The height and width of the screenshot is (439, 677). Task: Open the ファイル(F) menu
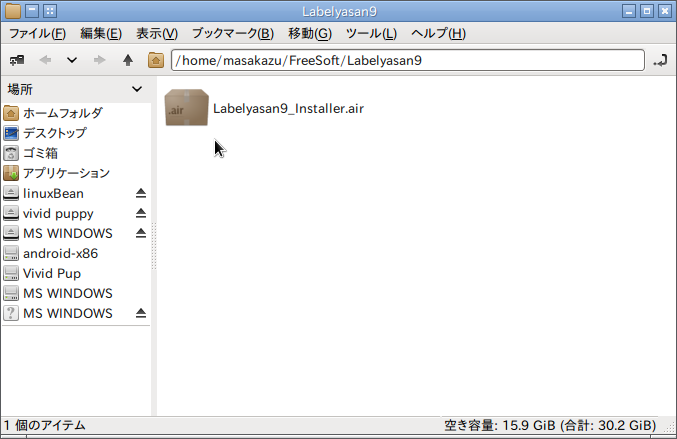38,33
